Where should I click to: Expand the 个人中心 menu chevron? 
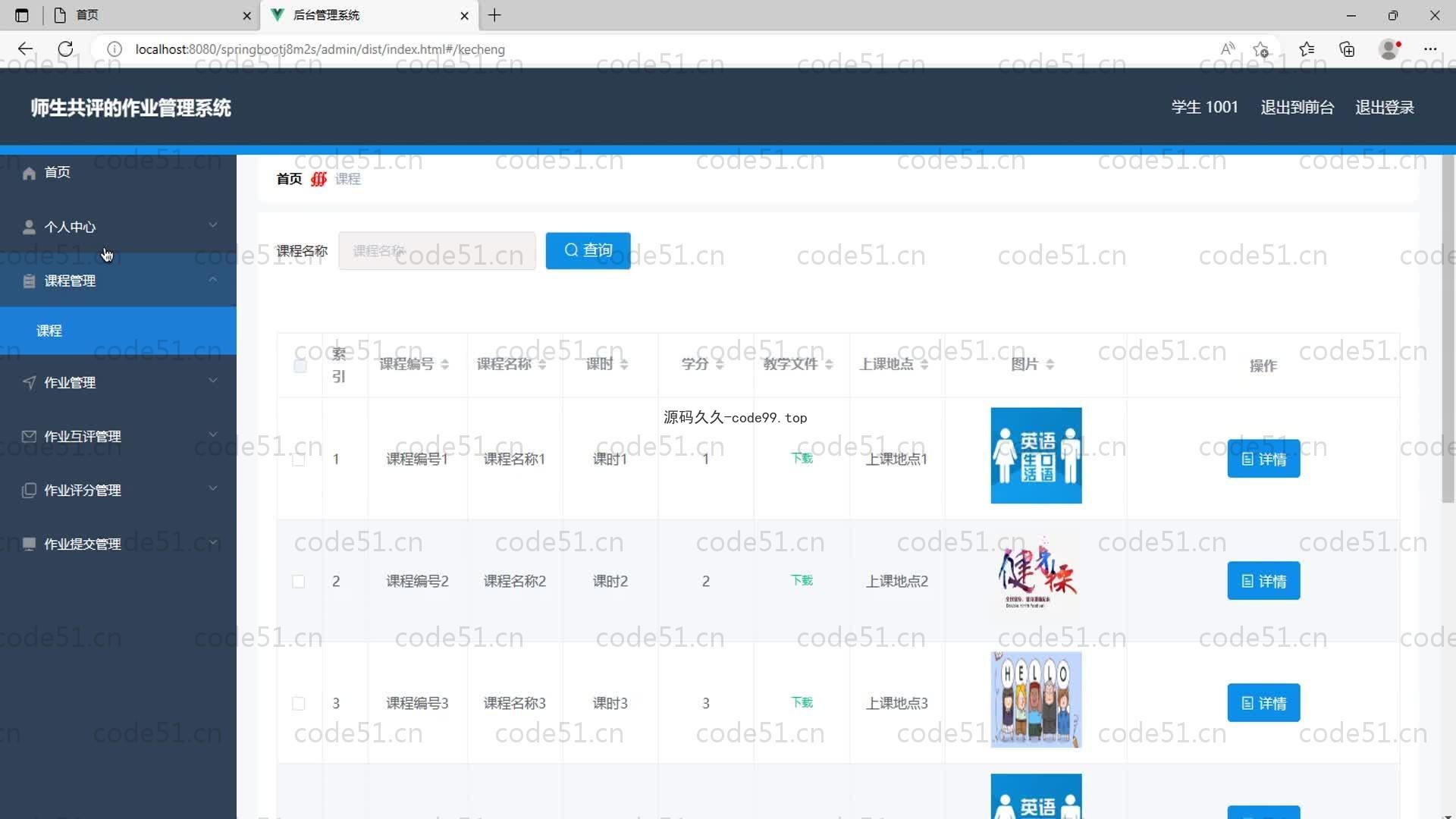tap(213, 225)
